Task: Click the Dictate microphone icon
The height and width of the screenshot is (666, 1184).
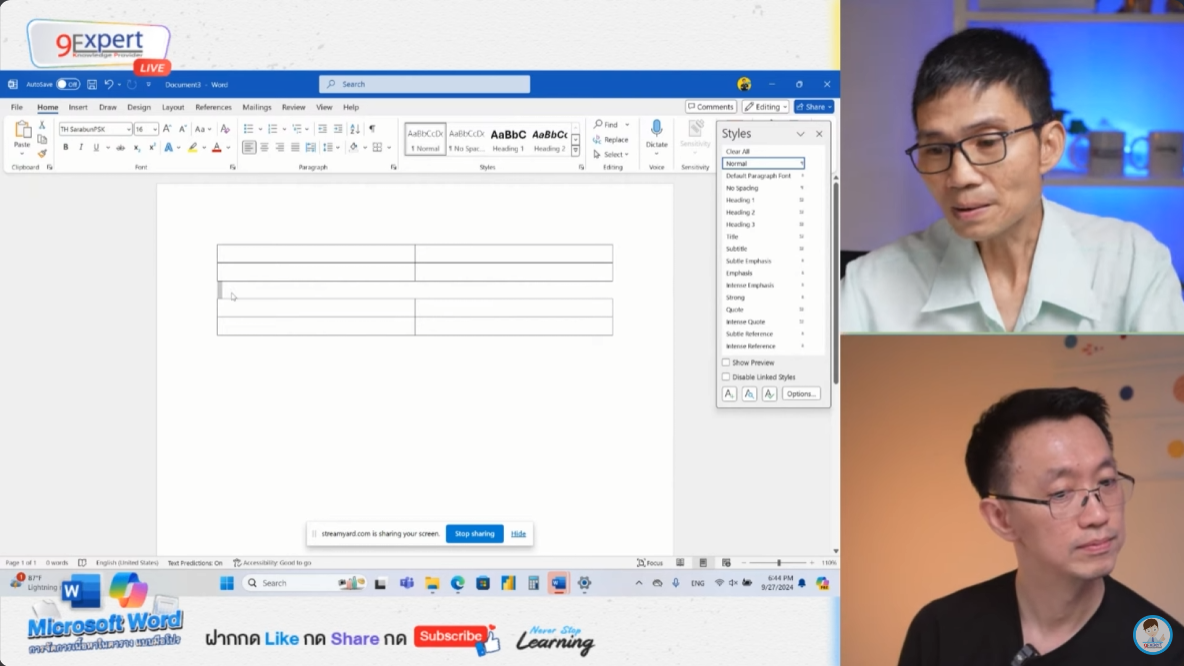Action: [x=656, y=129]
